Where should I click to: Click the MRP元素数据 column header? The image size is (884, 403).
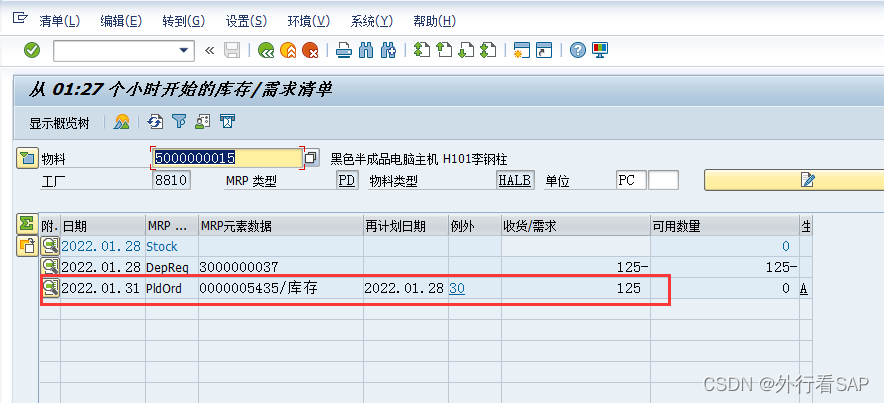(281, 226)
